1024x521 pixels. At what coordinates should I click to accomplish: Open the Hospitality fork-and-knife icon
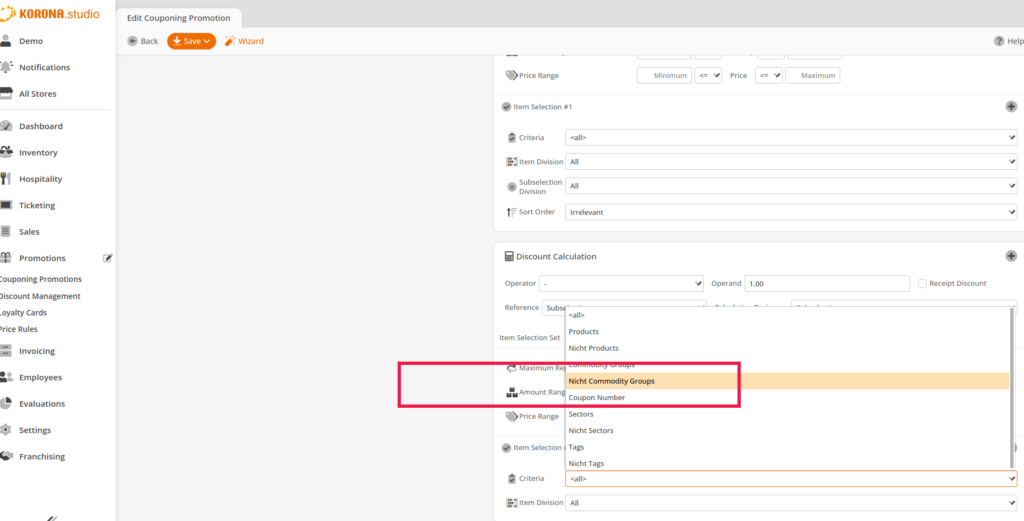pos(6,179)
